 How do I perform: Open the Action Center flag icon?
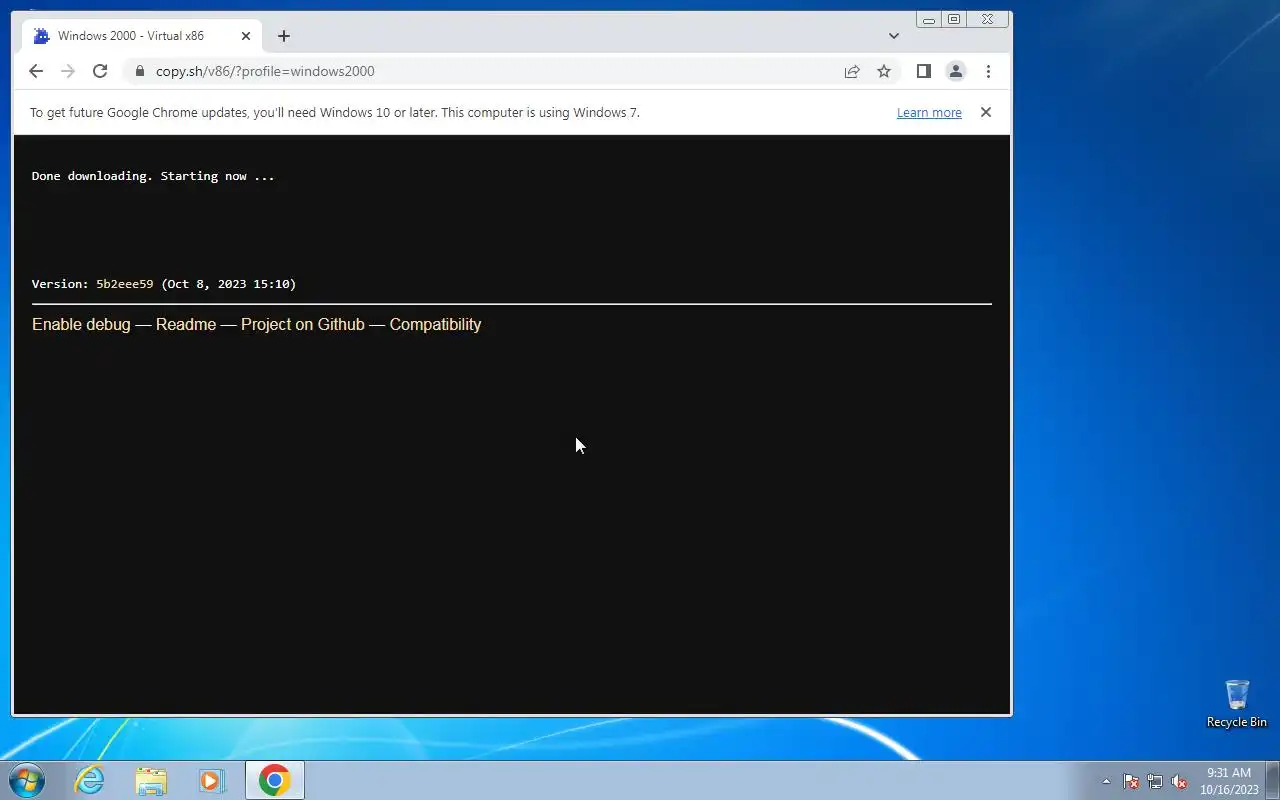1131,781
